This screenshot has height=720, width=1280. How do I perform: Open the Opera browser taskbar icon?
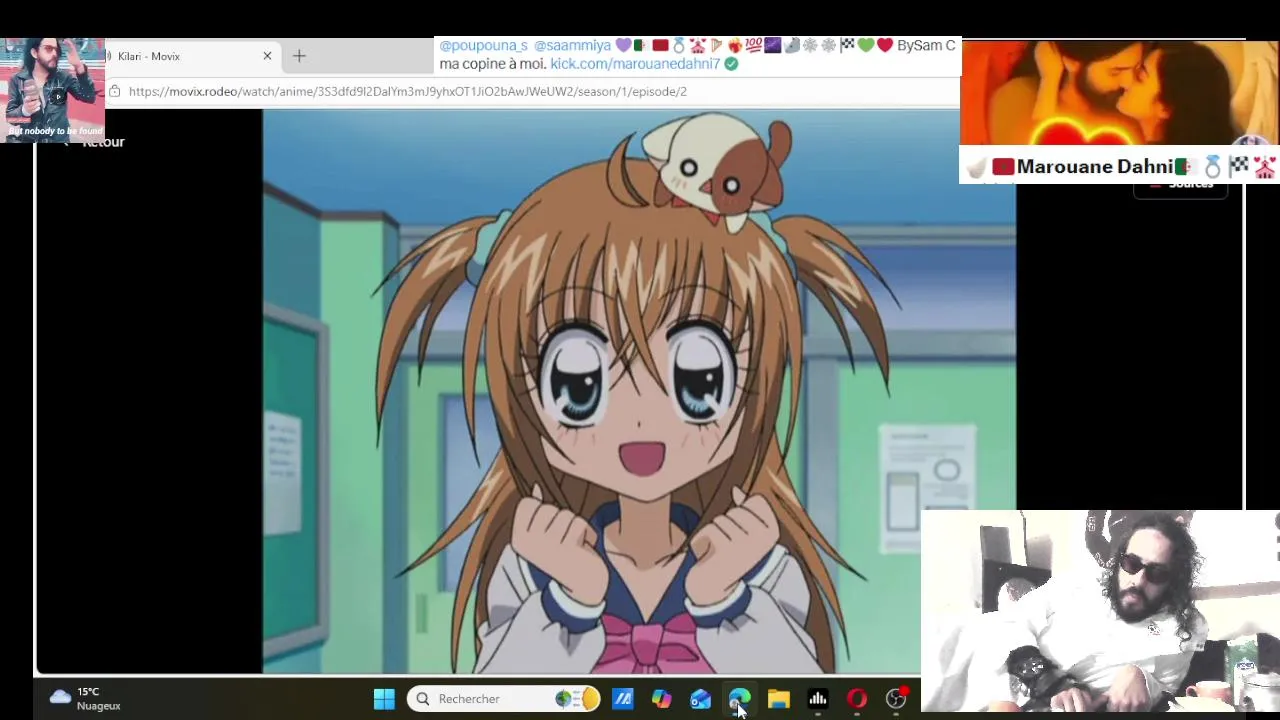[x=857, y=699]
